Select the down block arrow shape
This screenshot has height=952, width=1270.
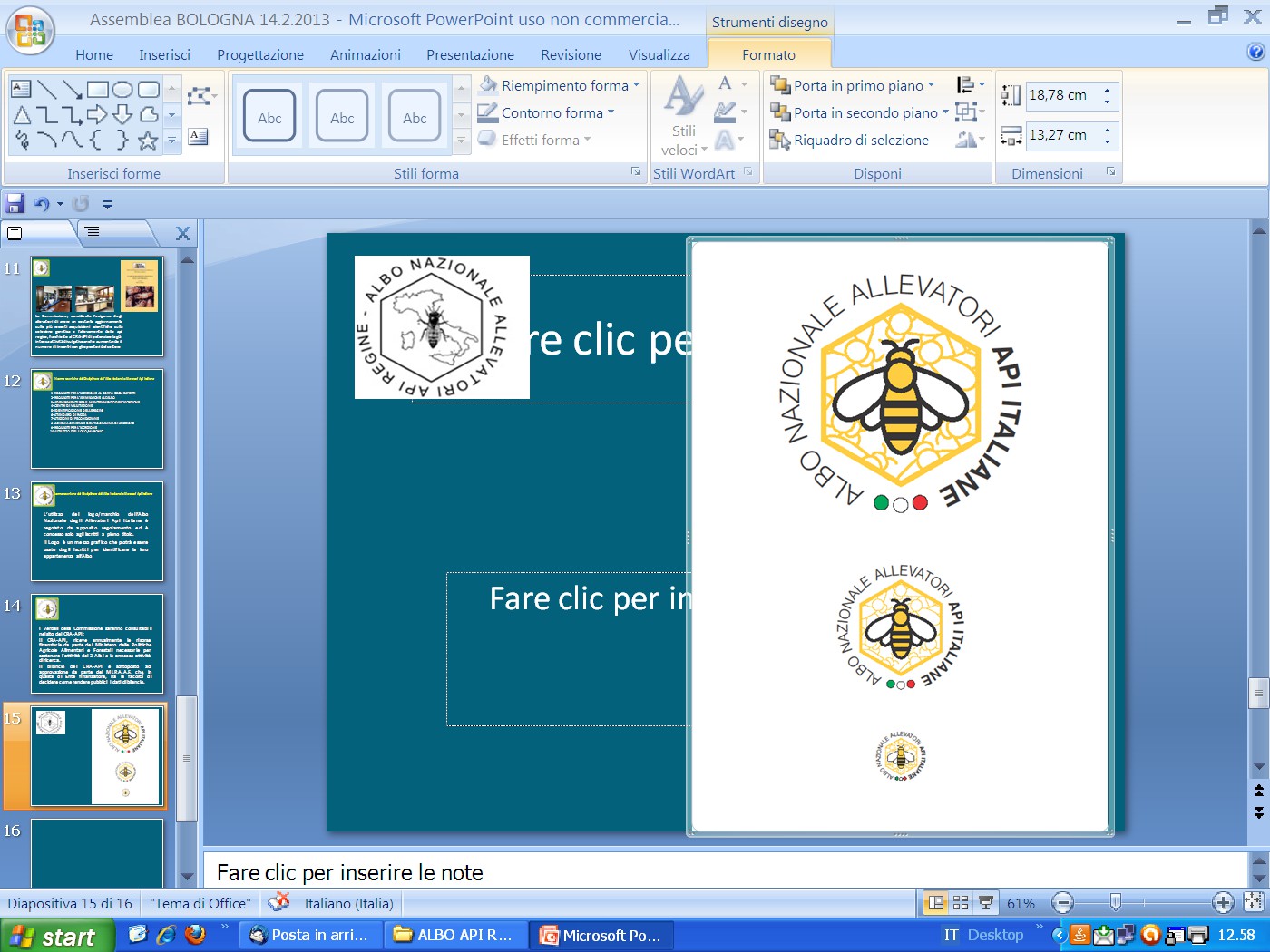pyautogui.click(x=122, y=115)
